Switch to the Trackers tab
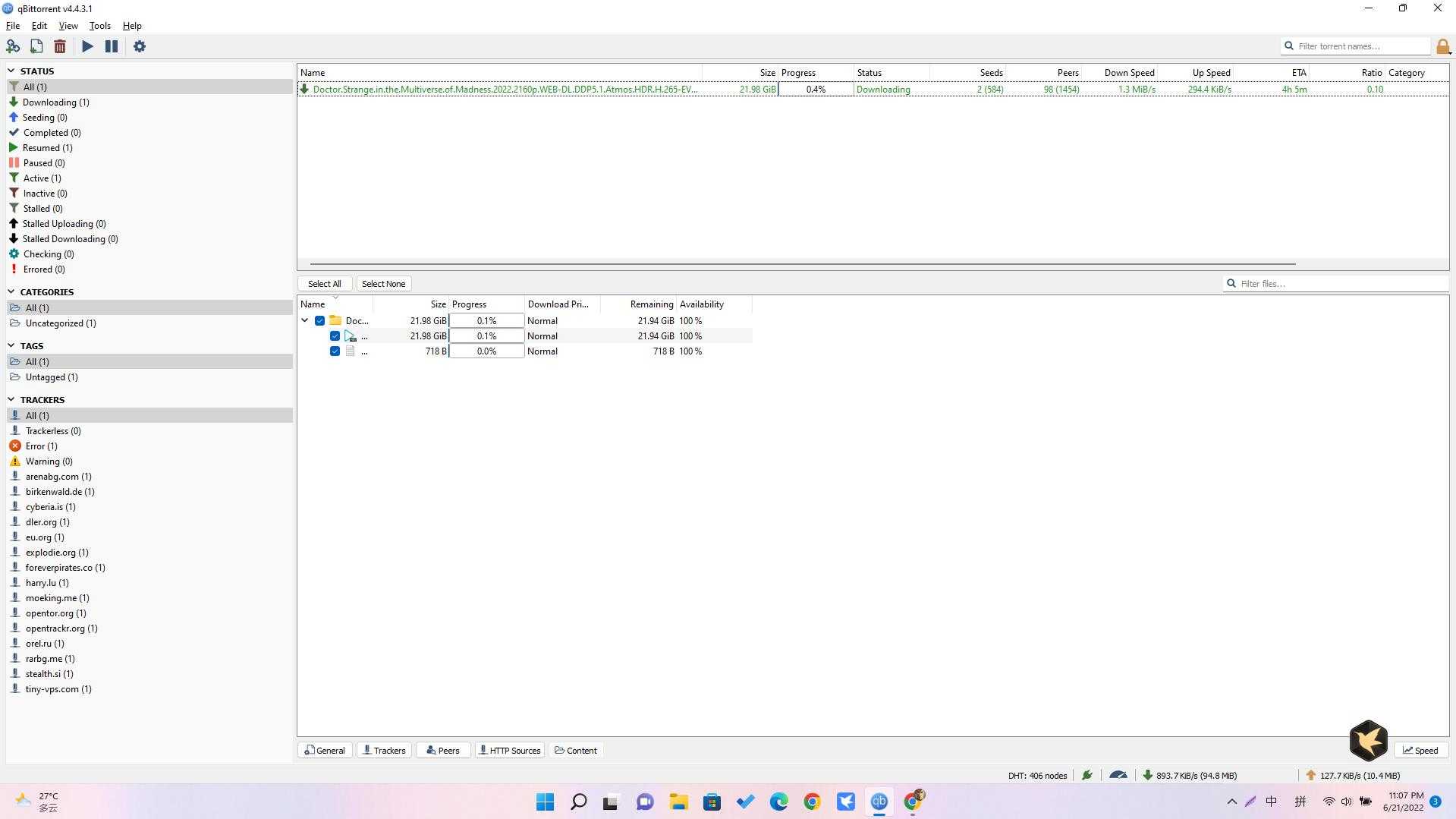1456x819 pixels. pyautogui.click(x=384, y=750)
